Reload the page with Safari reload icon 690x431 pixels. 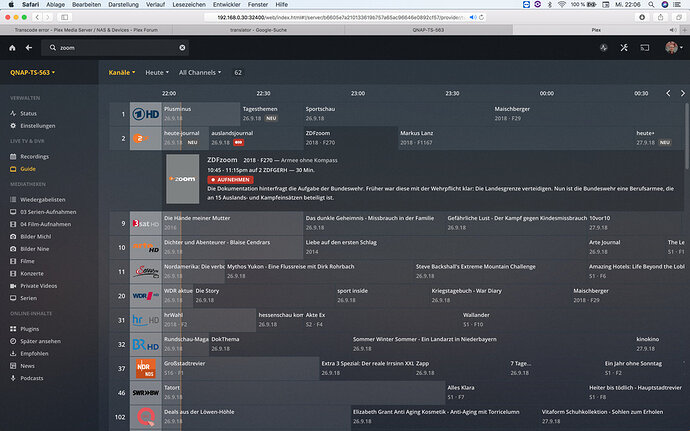(x=481, y=17)
